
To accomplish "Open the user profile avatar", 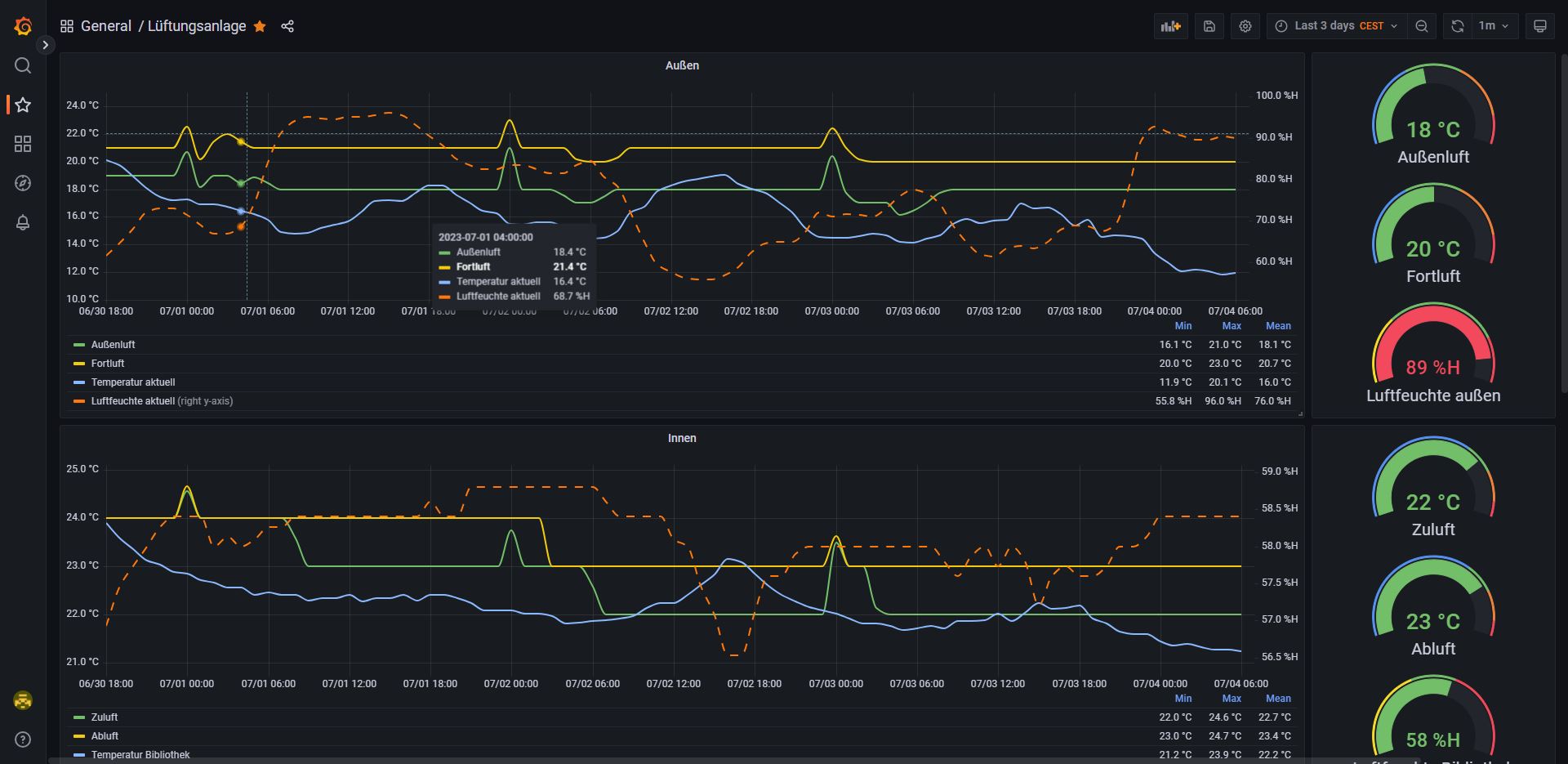I will coord(23,700).
